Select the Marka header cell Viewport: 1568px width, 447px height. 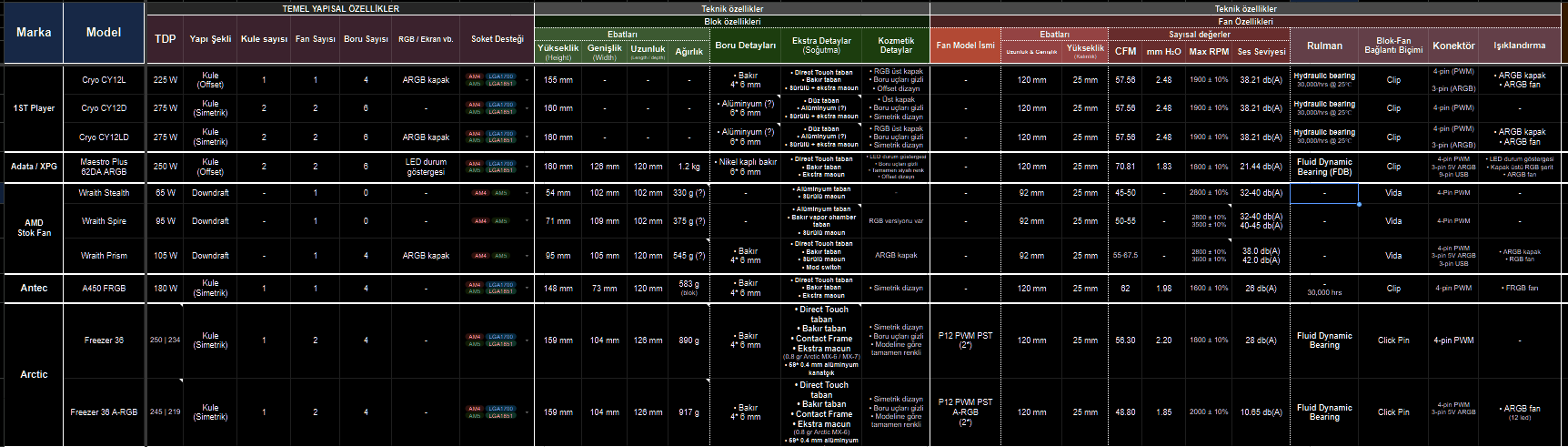point(34,33)
